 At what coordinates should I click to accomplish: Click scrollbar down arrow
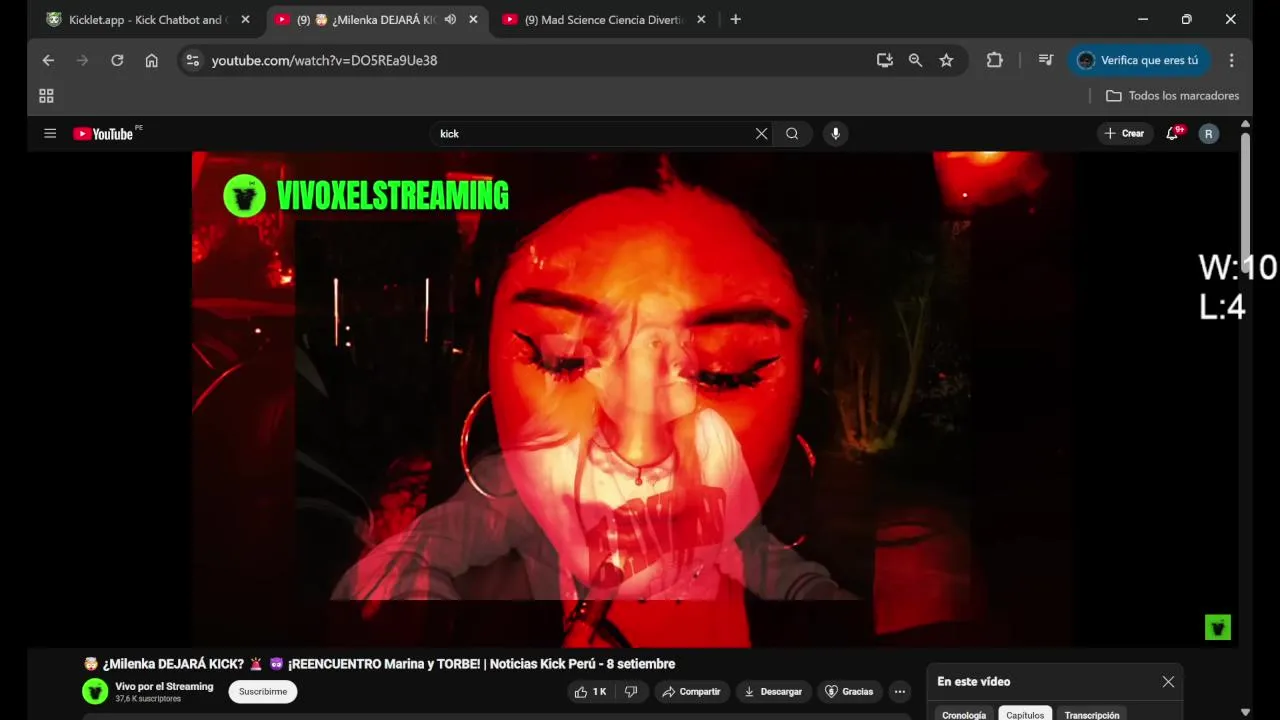click(1245, 712)
